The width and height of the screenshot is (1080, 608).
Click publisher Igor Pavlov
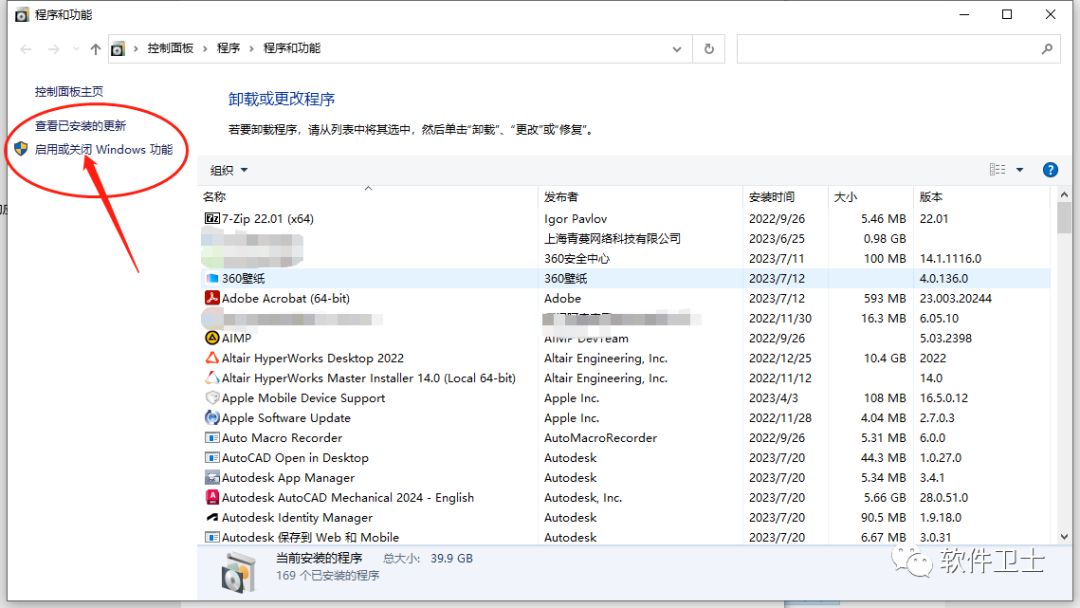click(x=575, y=218)
